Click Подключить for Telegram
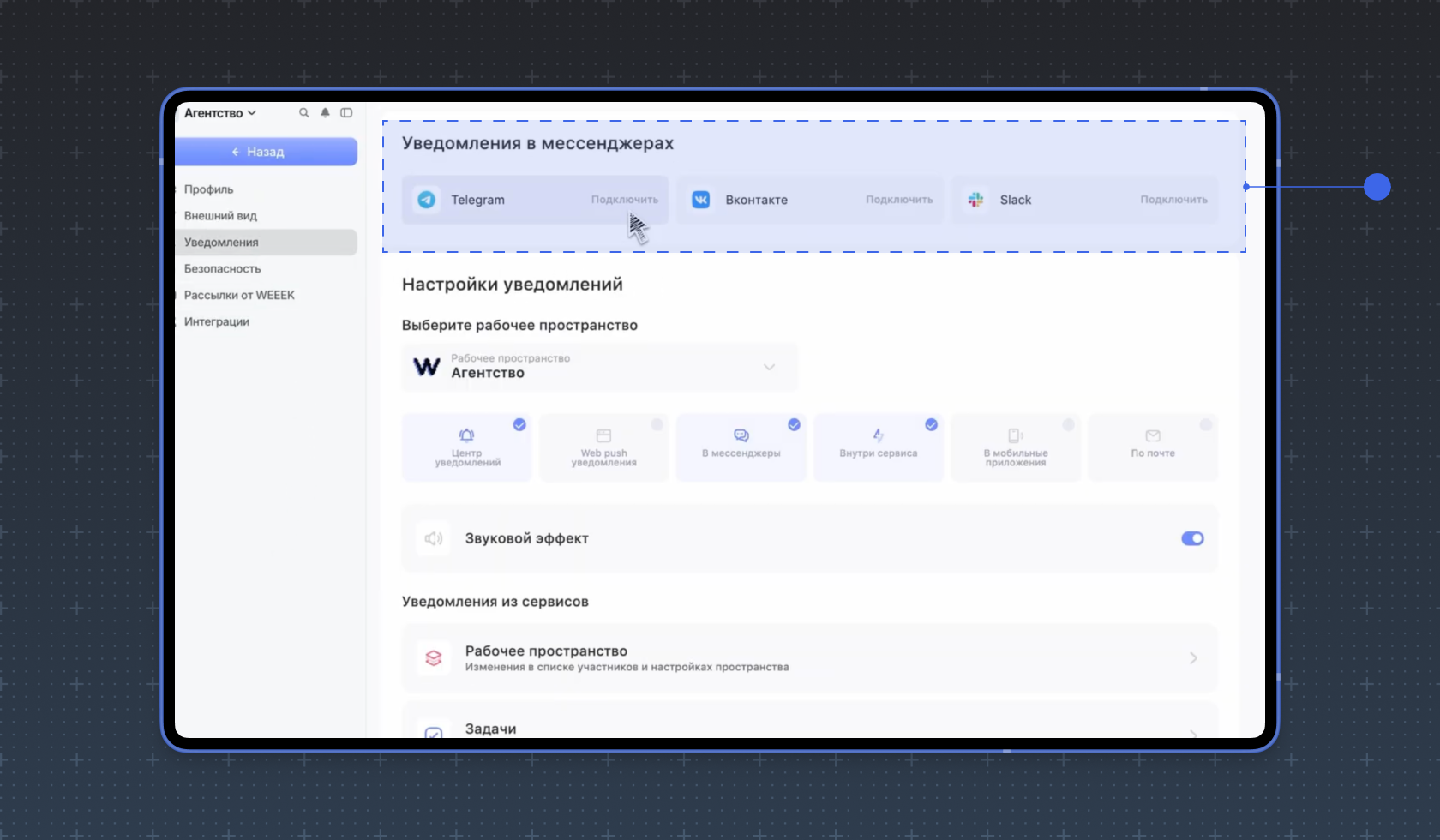The image size is (1440, 840). point(624,200)
